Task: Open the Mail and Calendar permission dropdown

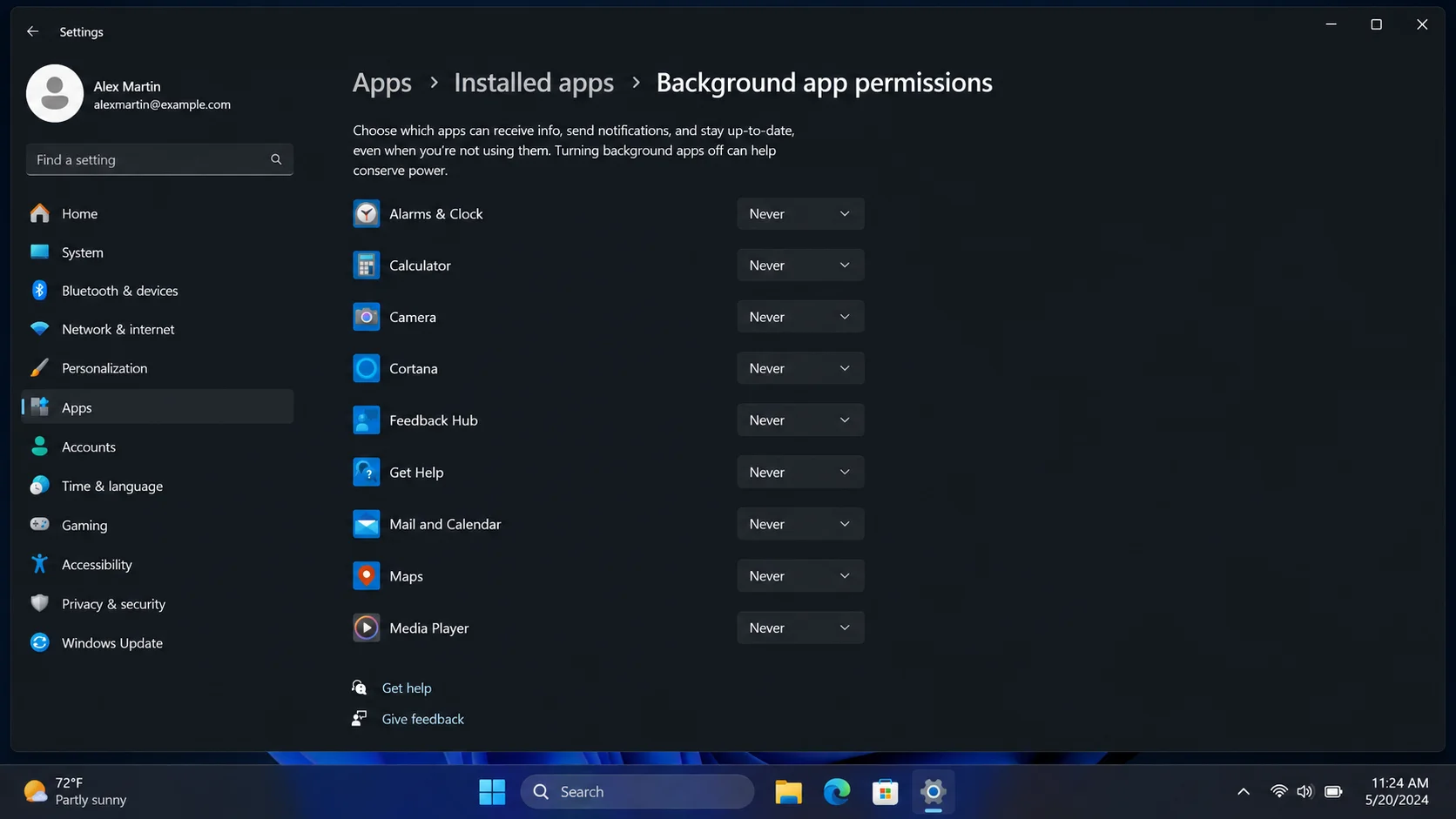Action: tap(800, 524)
